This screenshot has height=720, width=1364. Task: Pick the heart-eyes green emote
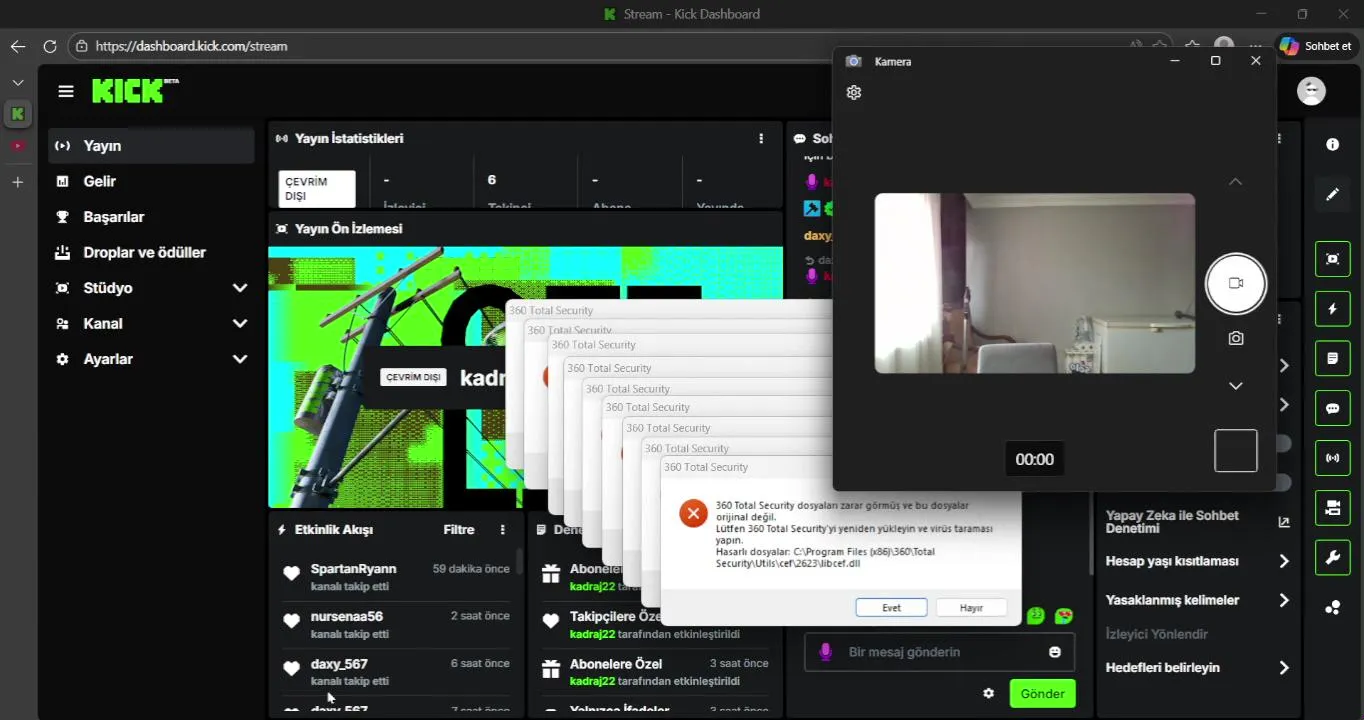tap(1064, 615)
